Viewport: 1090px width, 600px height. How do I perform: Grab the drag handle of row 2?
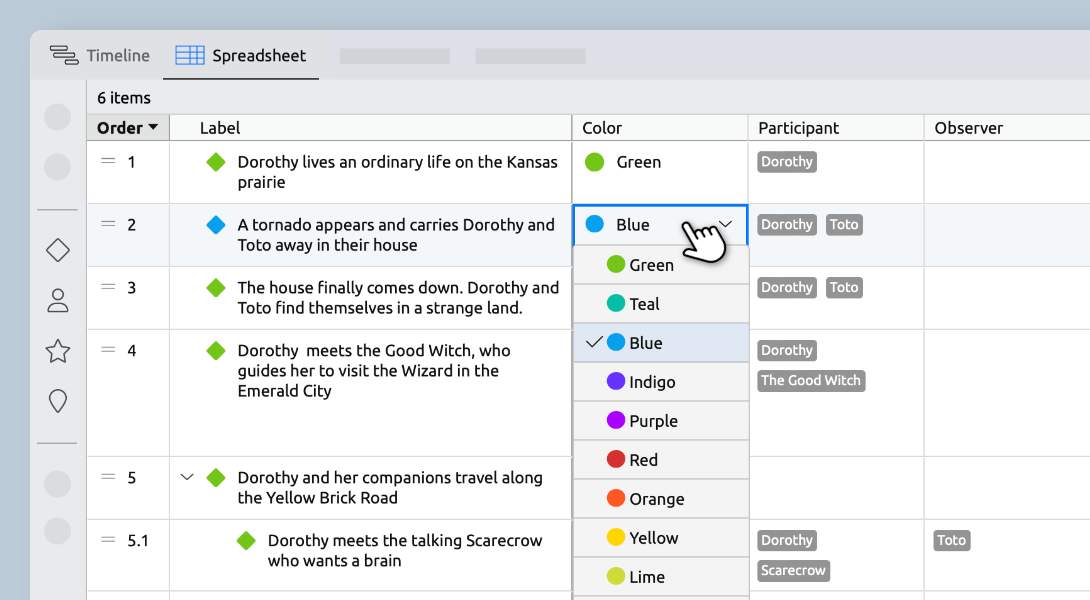pos(108,223)
